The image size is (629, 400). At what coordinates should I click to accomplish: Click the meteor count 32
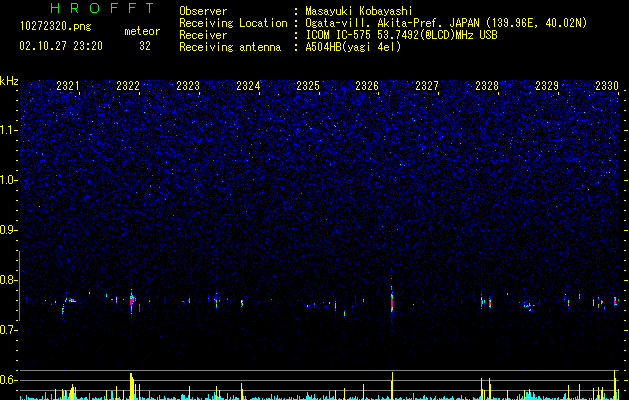click(145, 46)
